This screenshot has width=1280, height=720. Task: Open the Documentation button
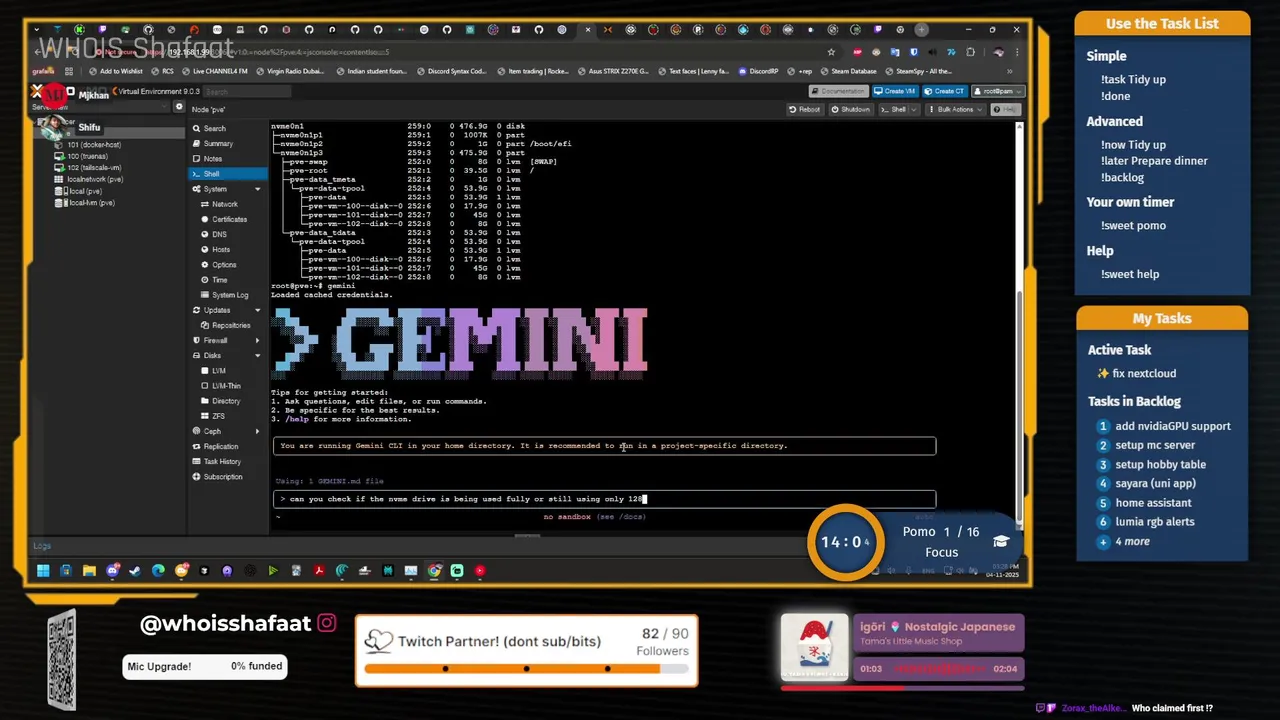838,91
